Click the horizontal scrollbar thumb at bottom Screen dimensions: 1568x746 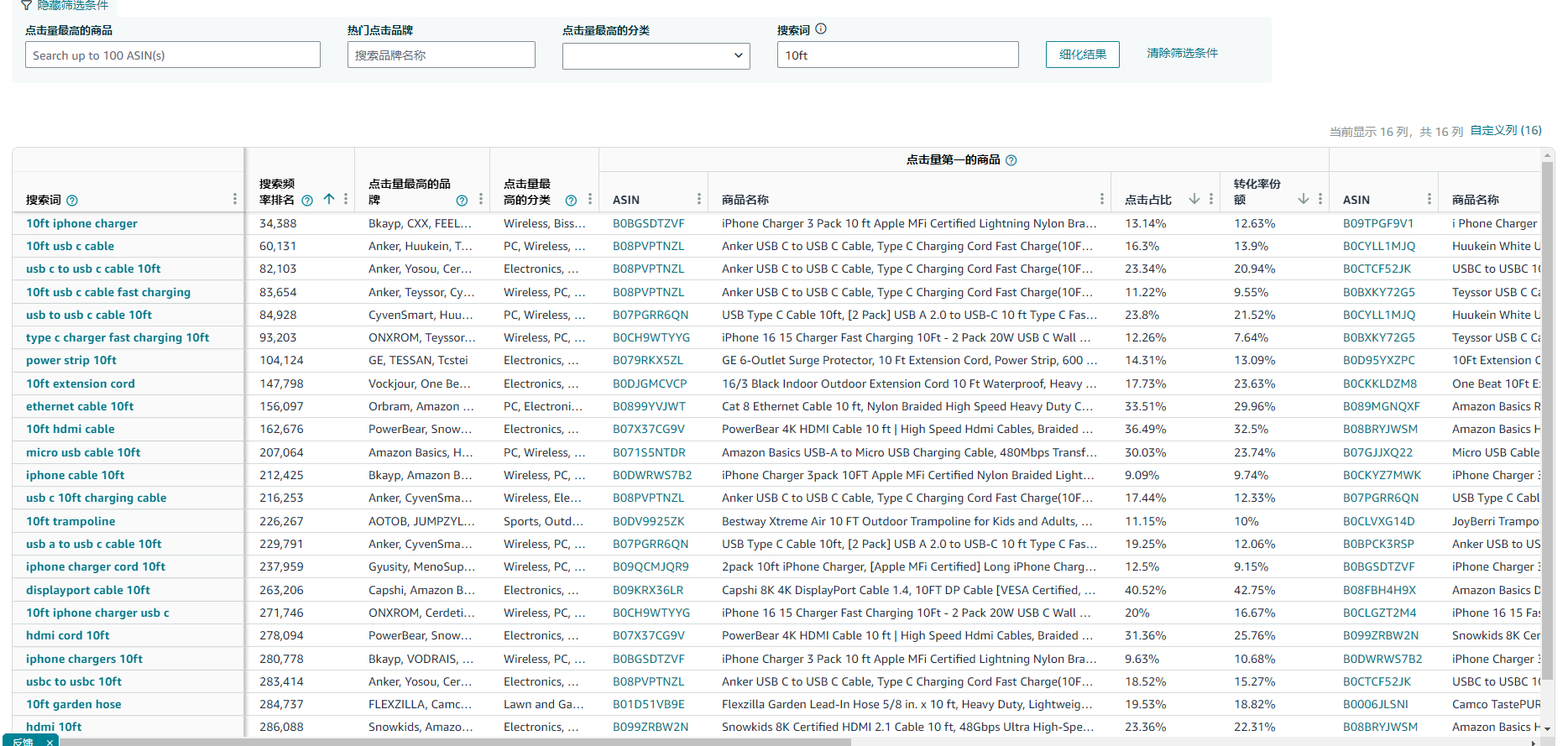(456, 743)
